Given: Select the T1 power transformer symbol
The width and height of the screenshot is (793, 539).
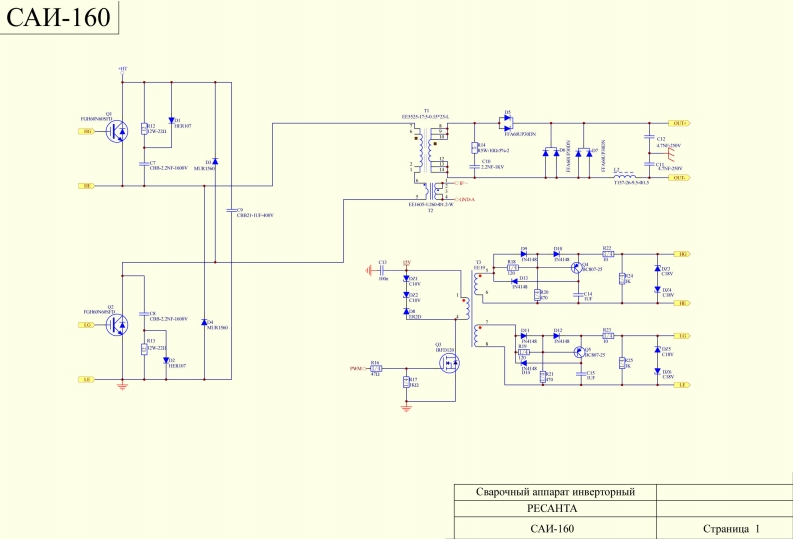Looking at the screenshot, I should pyautogui.click(x=428, y=150).
